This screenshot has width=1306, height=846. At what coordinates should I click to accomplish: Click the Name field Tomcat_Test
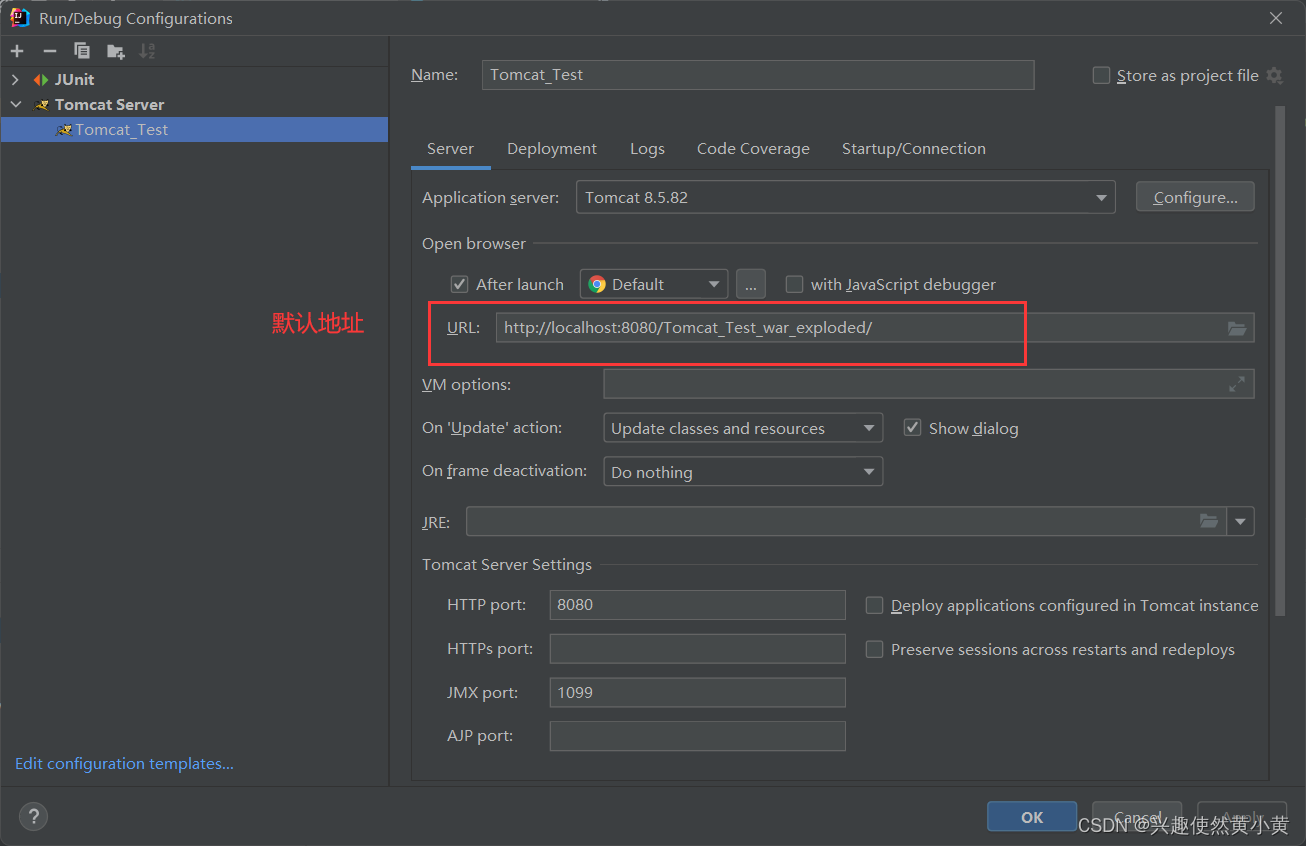point(758,75)
